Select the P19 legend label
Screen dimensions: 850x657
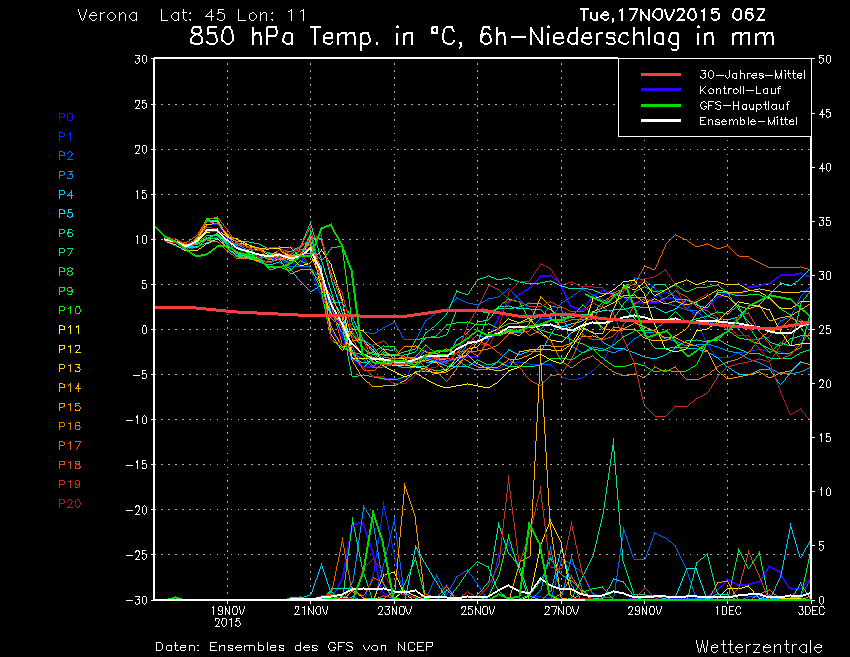tap(69, 484)
